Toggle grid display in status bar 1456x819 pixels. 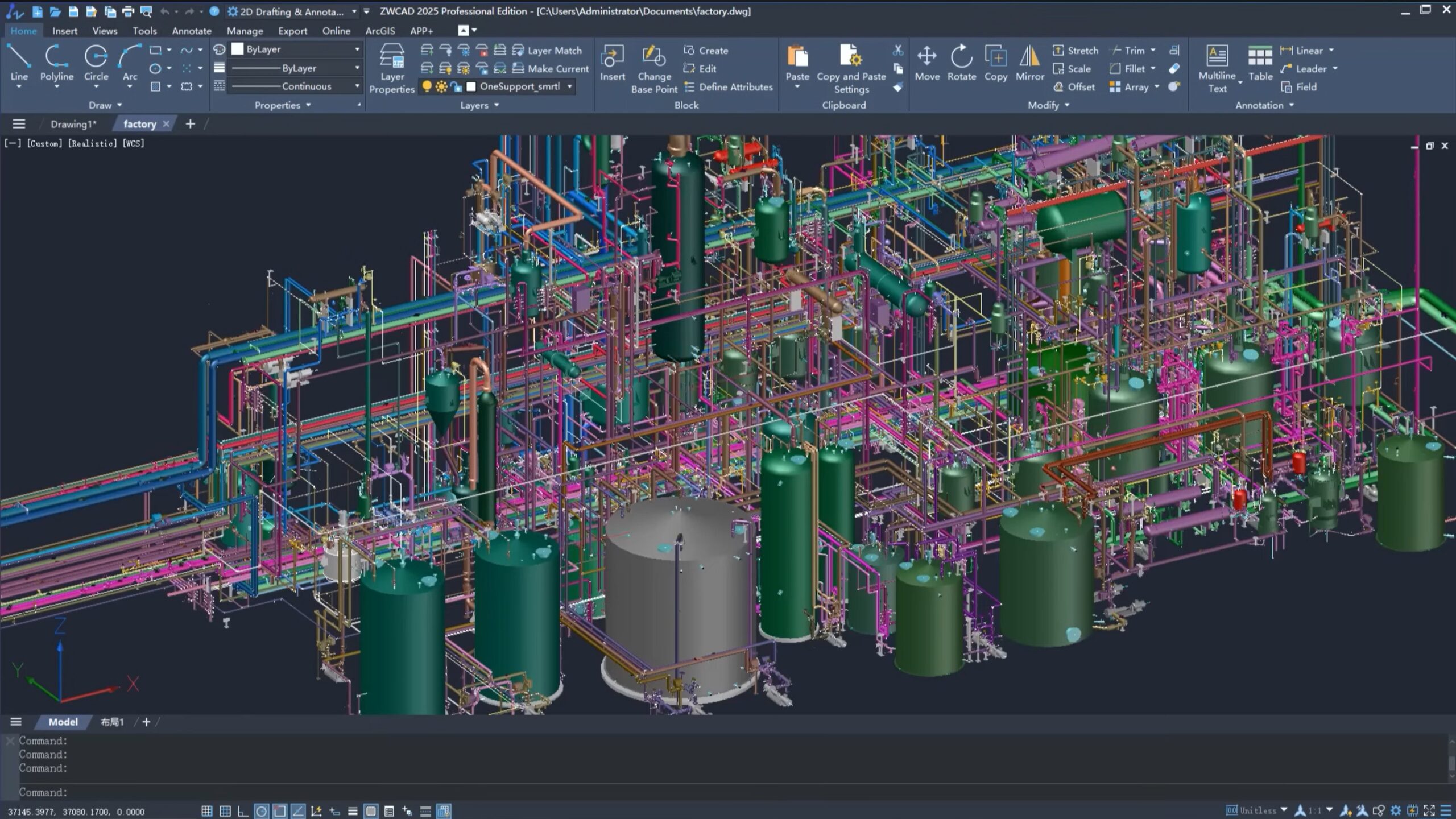pos(225,811)
